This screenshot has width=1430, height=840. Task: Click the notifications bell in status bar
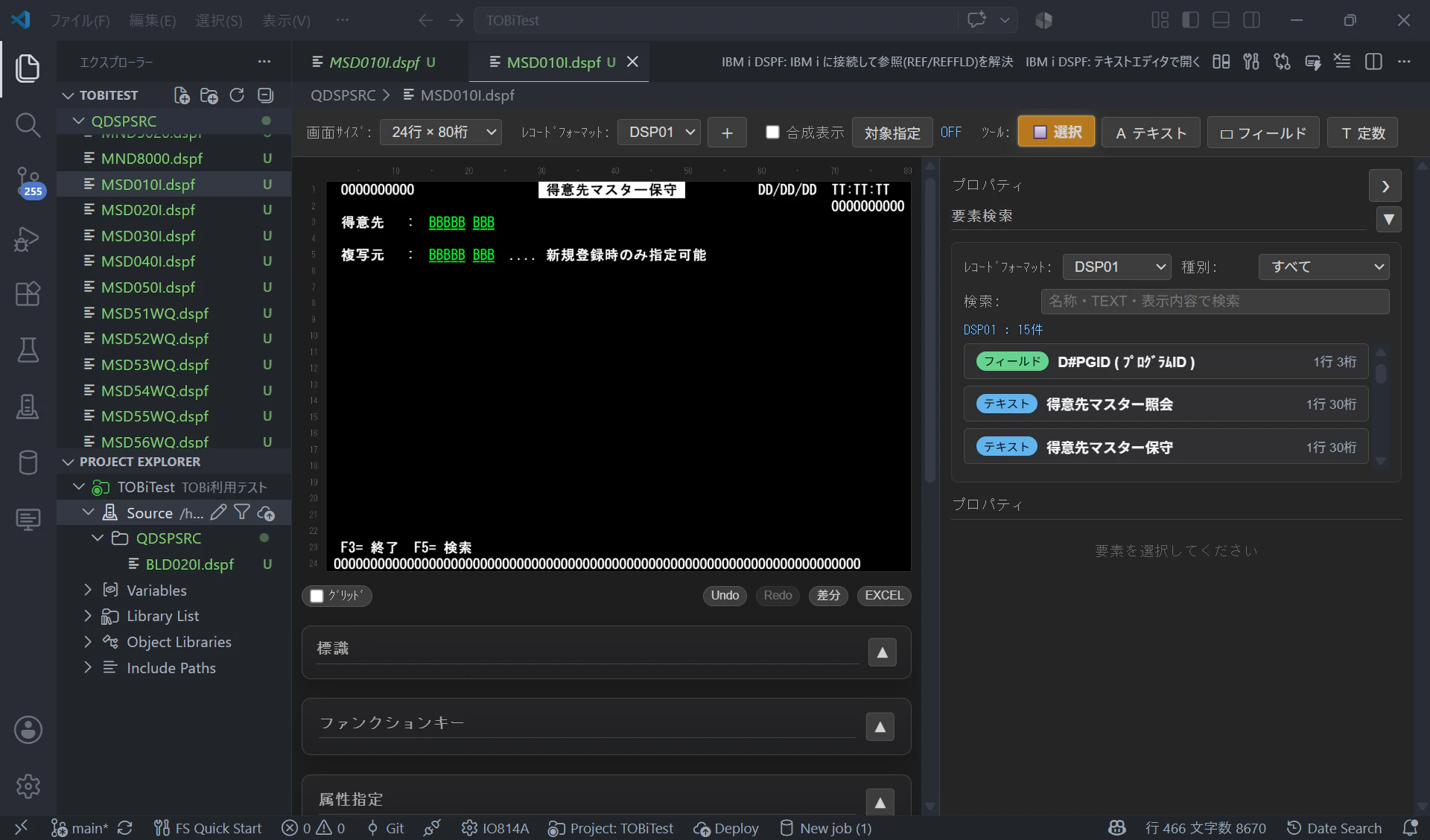(1410, 828)
